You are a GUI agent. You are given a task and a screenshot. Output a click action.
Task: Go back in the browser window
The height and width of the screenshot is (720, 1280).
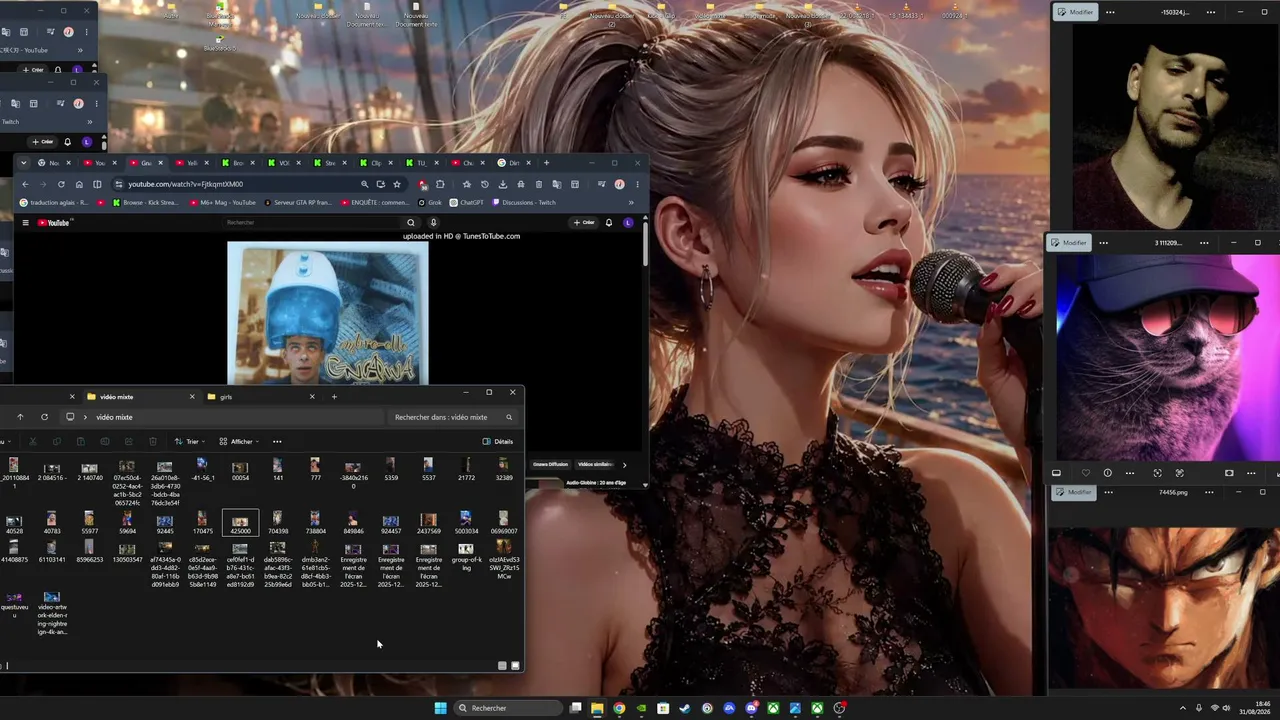click(25, 184)
